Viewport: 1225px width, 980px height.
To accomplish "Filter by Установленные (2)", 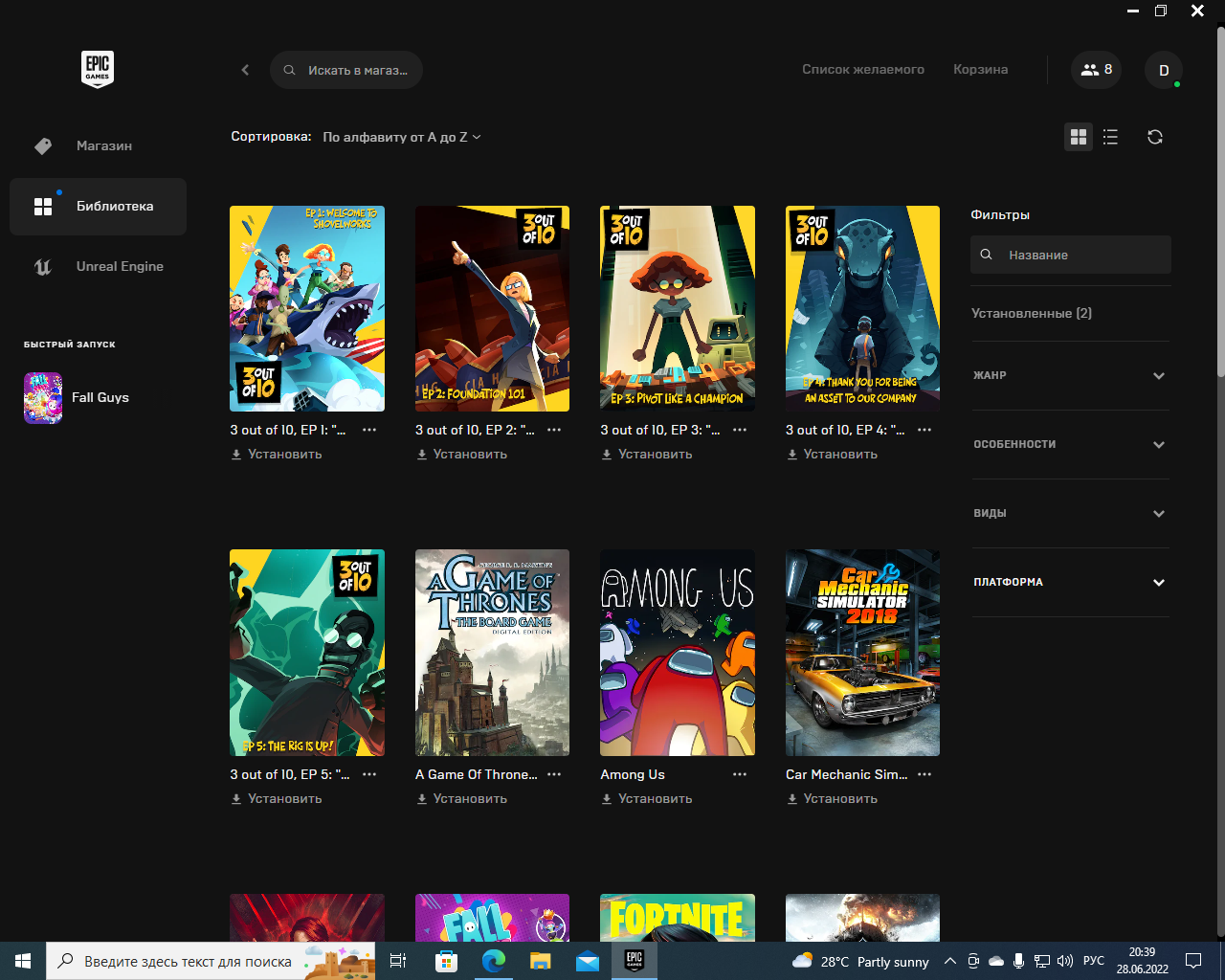I will click(x=1032, y=314).
